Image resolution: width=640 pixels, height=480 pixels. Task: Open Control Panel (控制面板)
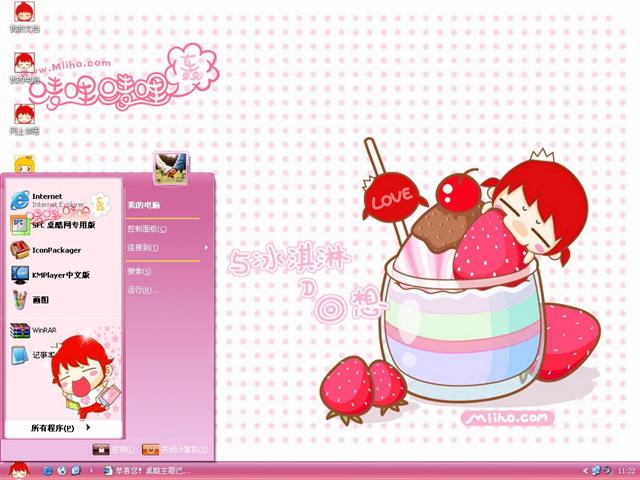point(147,229)
